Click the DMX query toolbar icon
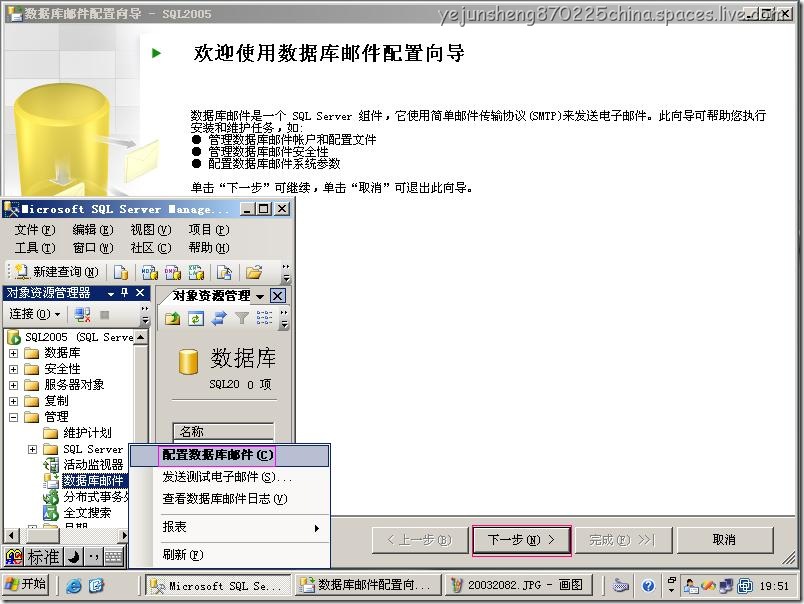804x604 pixels. coord(173,272)
